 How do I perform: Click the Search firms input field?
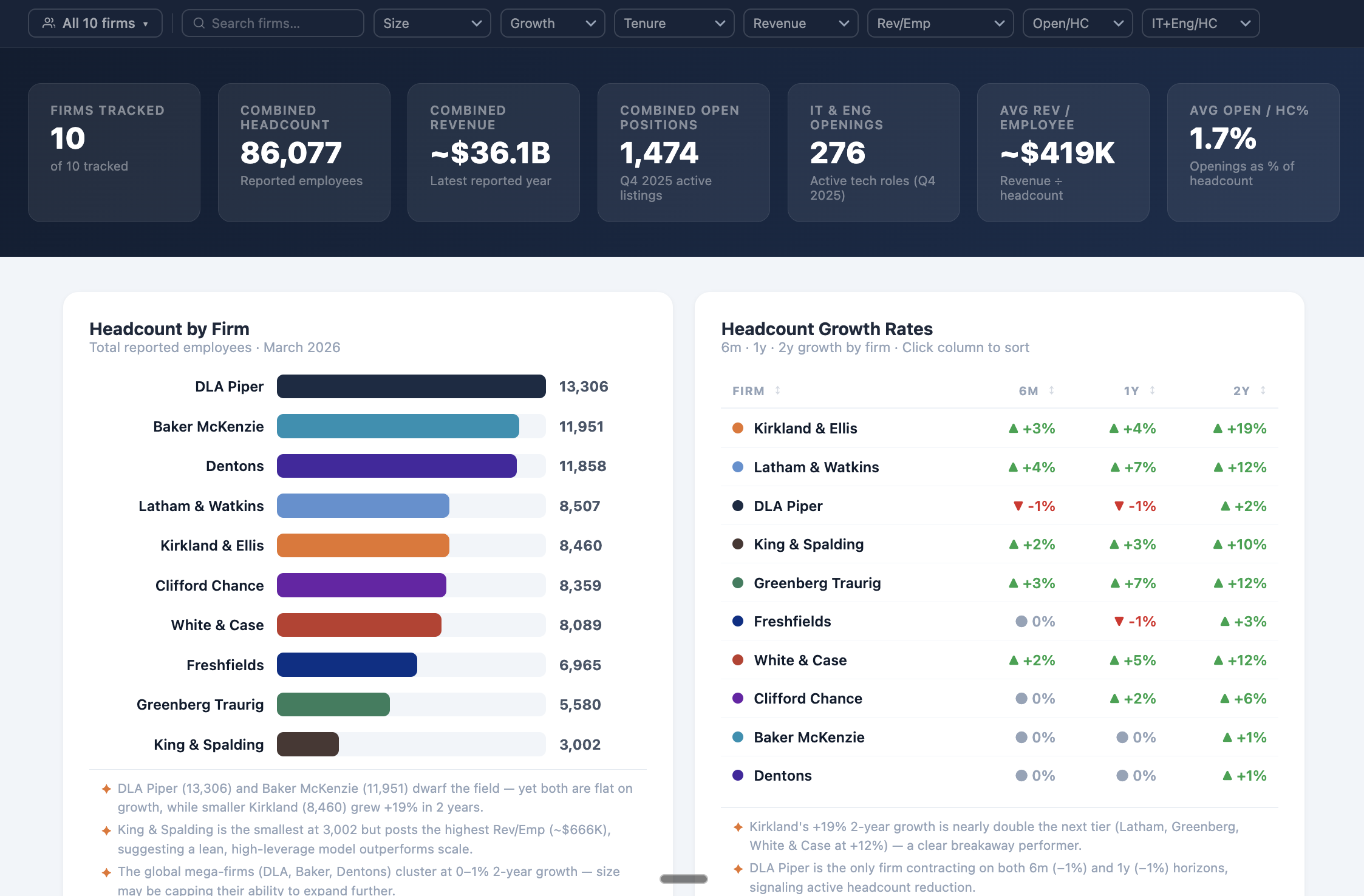pyautogui.click(x=273, y=23)
